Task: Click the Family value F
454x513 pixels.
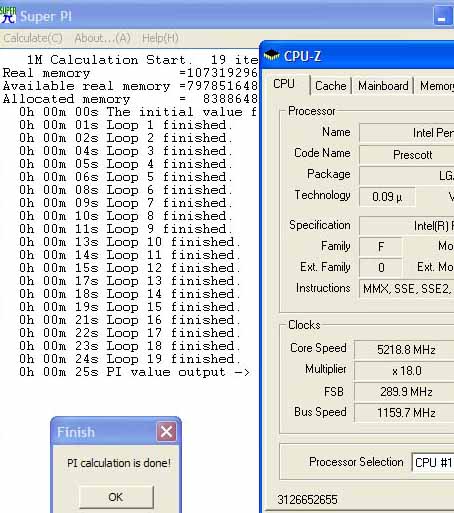Action: point(381,247)
